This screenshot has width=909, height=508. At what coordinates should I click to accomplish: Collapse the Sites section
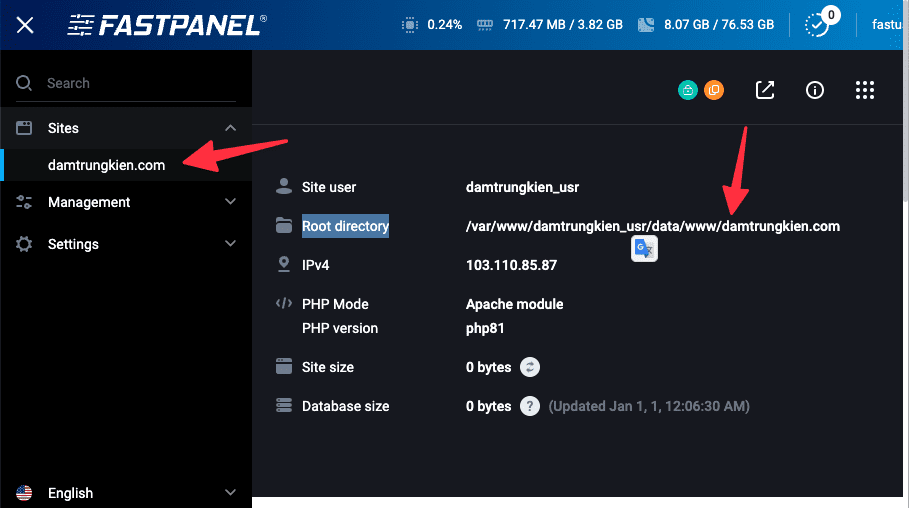(x=230, y=128)
